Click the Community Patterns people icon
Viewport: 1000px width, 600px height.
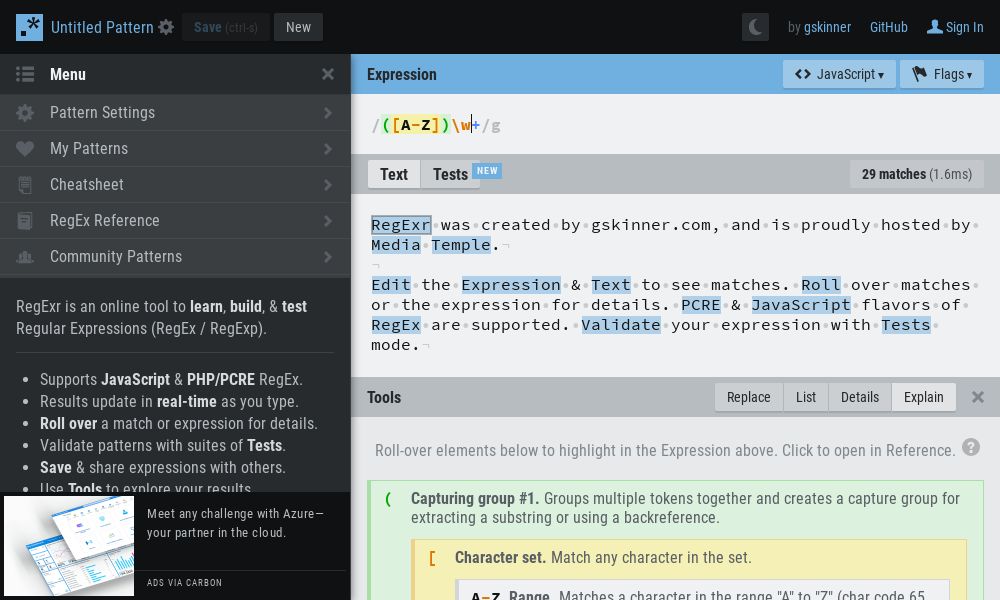click(25, 257)
